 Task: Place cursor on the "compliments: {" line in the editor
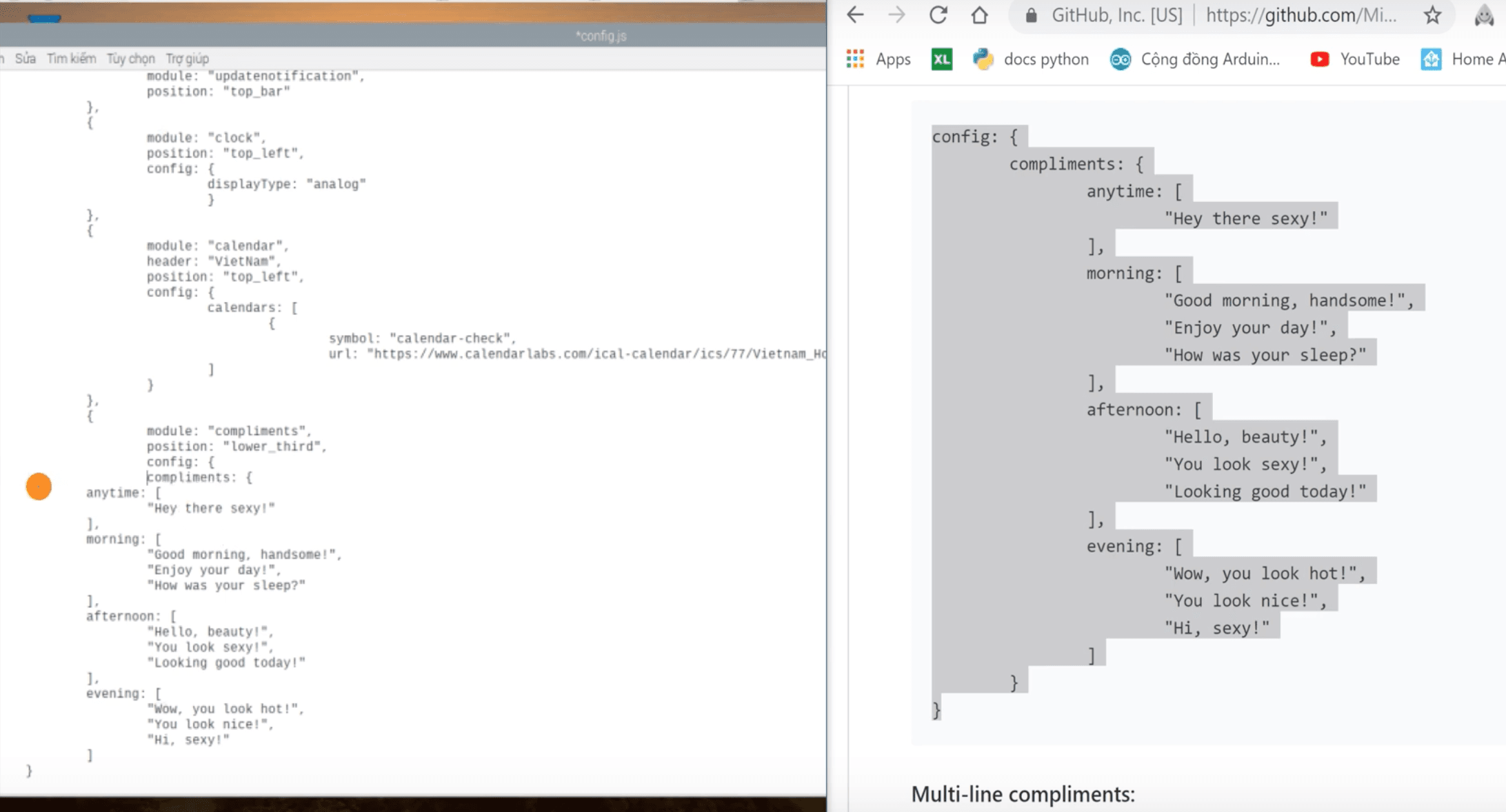(200, 477)
